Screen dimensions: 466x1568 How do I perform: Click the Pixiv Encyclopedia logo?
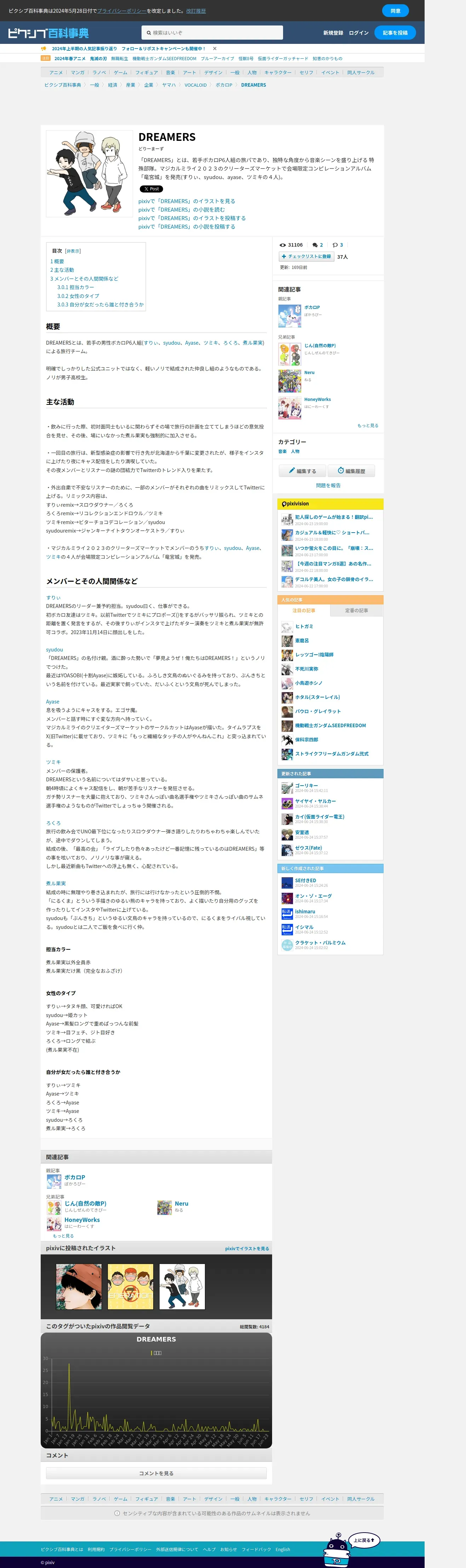(48, 33)
